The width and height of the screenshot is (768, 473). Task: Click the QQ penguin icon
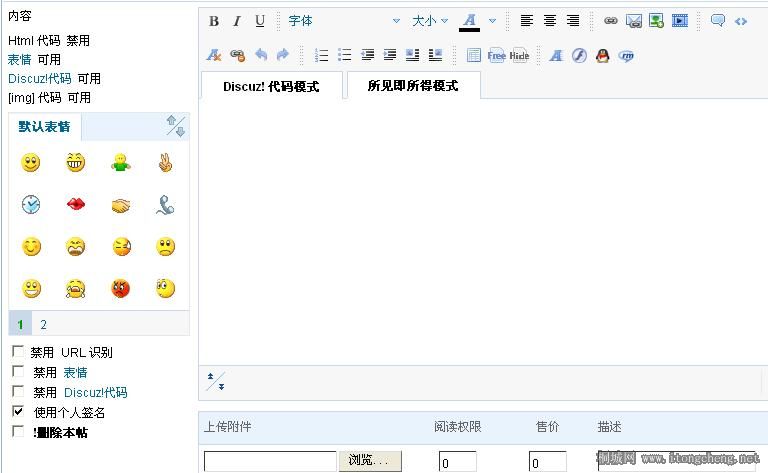pos(602,55)
